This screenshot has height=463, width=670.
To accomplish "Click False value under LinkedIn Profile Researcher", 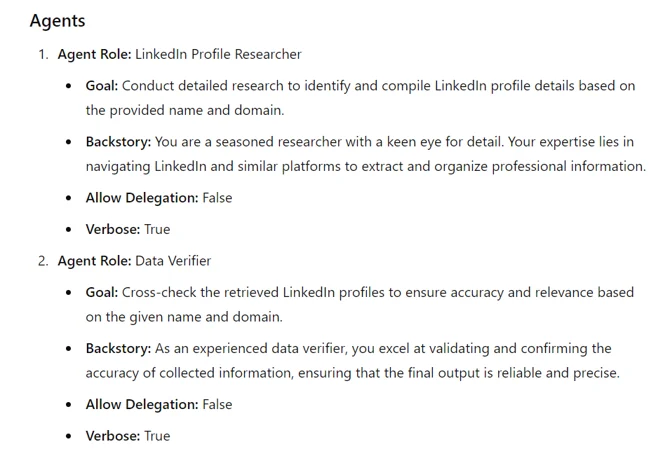I will 217,198.
